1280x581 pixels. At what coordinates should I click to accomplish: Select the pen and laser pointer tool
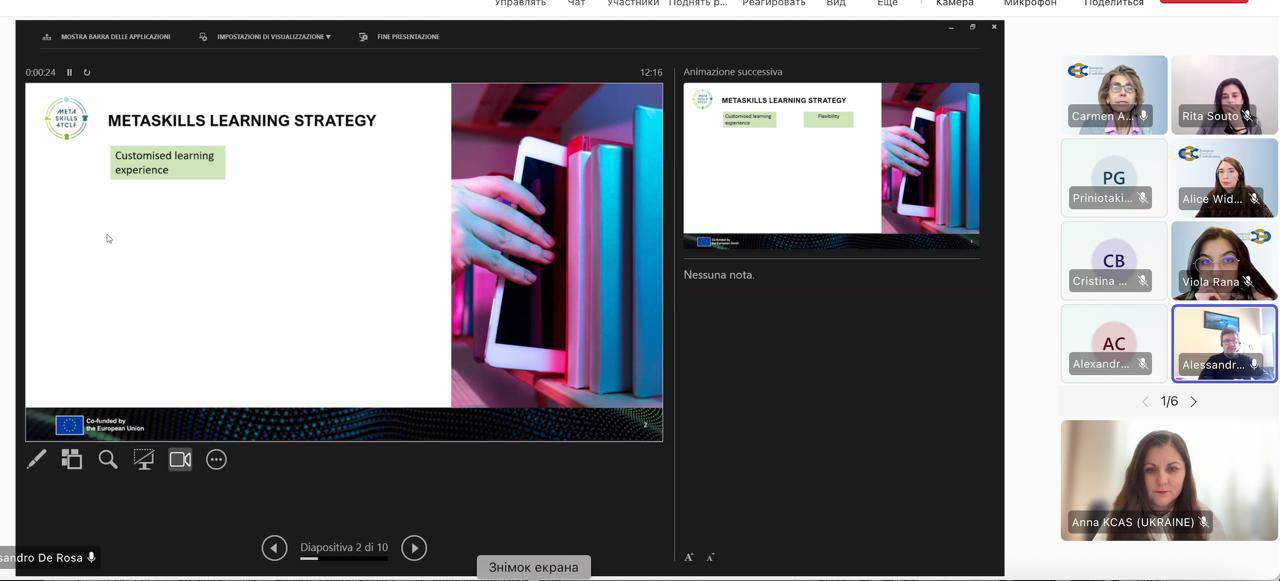(36, 460)
